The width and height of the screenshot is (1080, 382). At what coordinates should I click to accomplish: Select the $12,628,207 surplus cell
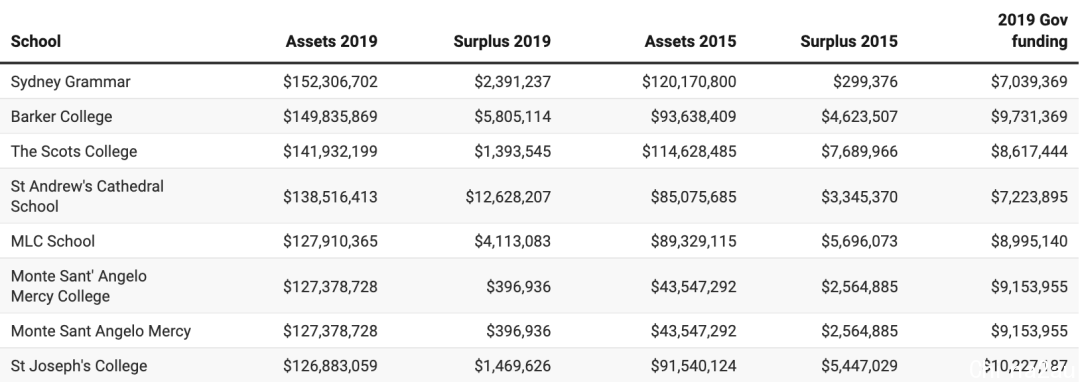pos(508,197)
